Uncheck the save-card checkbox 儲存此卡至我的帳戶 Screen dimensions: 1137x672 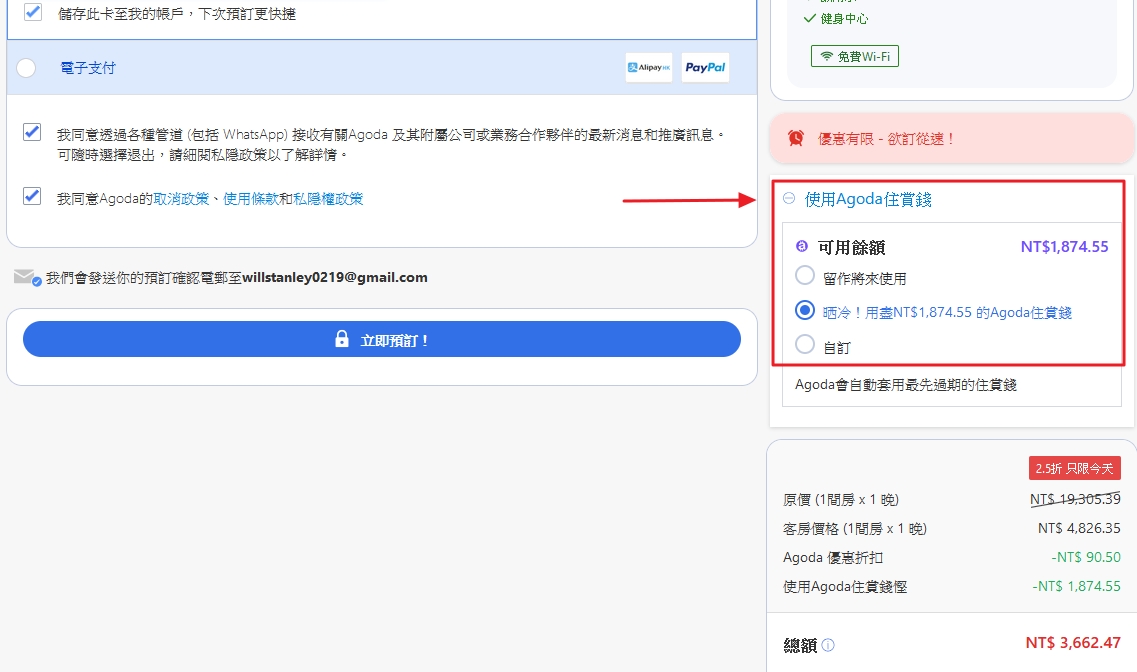pyautogui.click(x=33, y=12)
